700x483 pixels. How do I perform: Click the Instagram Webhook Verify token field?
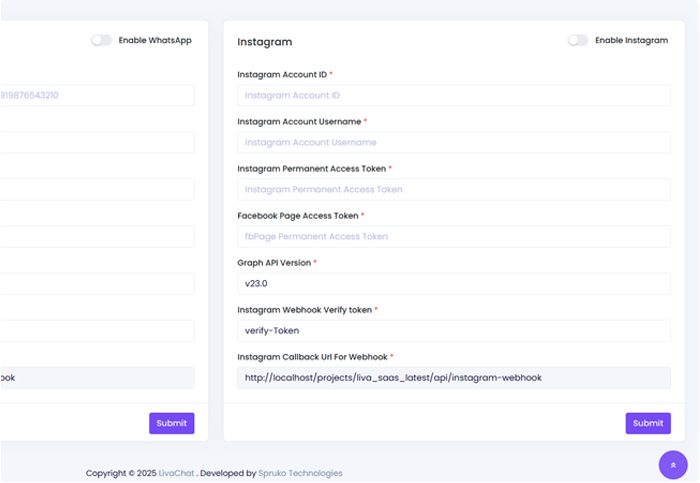453,330
